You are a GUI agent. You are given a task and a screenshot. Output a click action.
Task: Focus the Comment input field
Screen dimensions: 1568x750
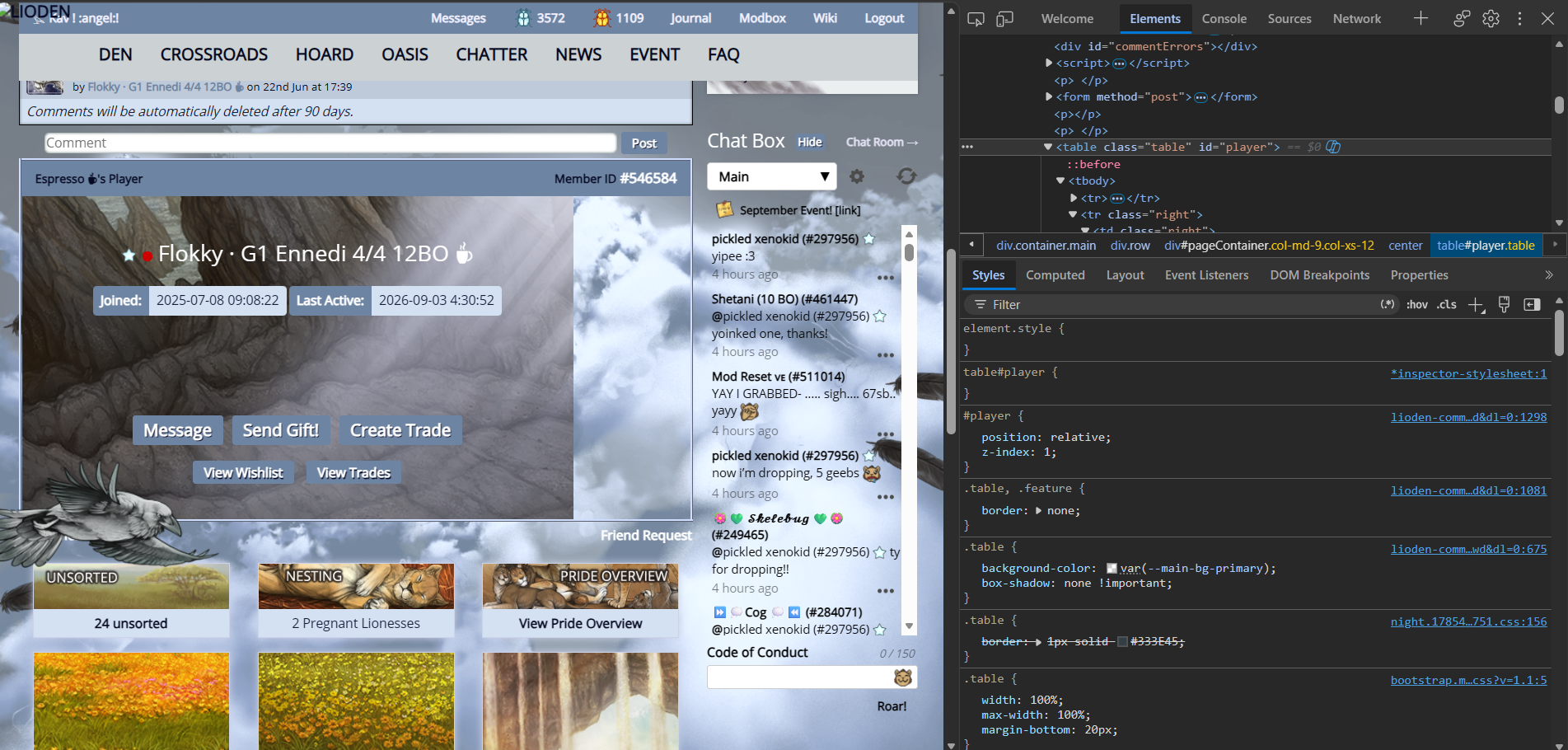click(330, 143)
